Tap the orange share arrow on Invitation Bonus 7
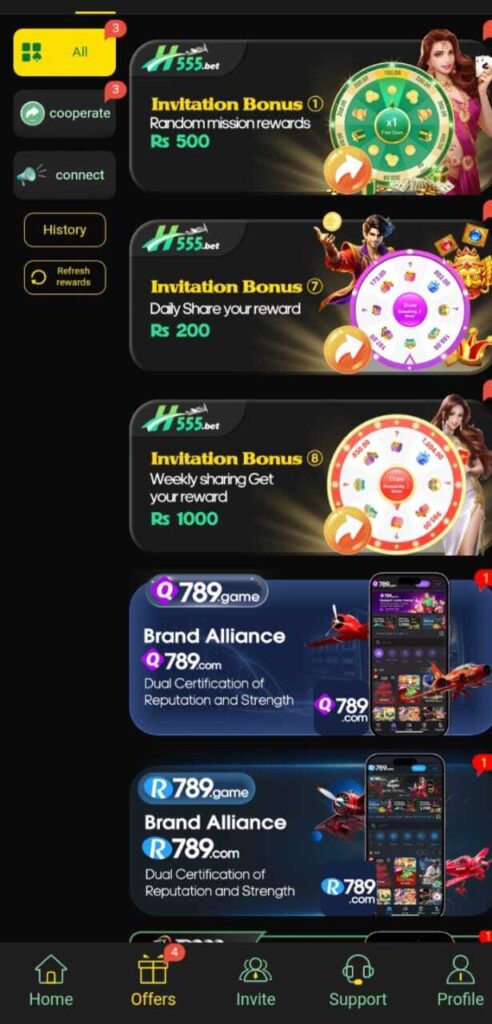Screen dimensions: 492x1024 click(x=347, y=349)
